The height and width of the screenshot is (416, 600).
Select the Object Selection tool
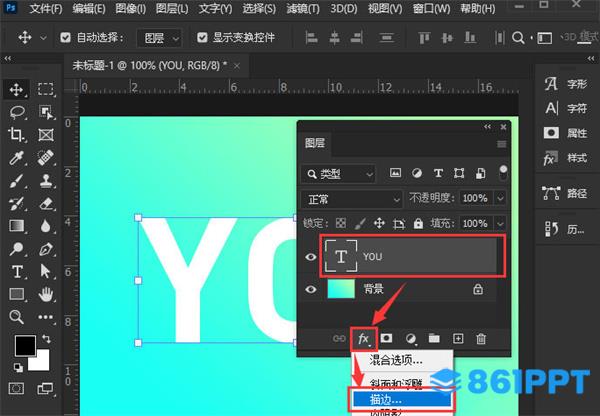click(x=46, y=113)
